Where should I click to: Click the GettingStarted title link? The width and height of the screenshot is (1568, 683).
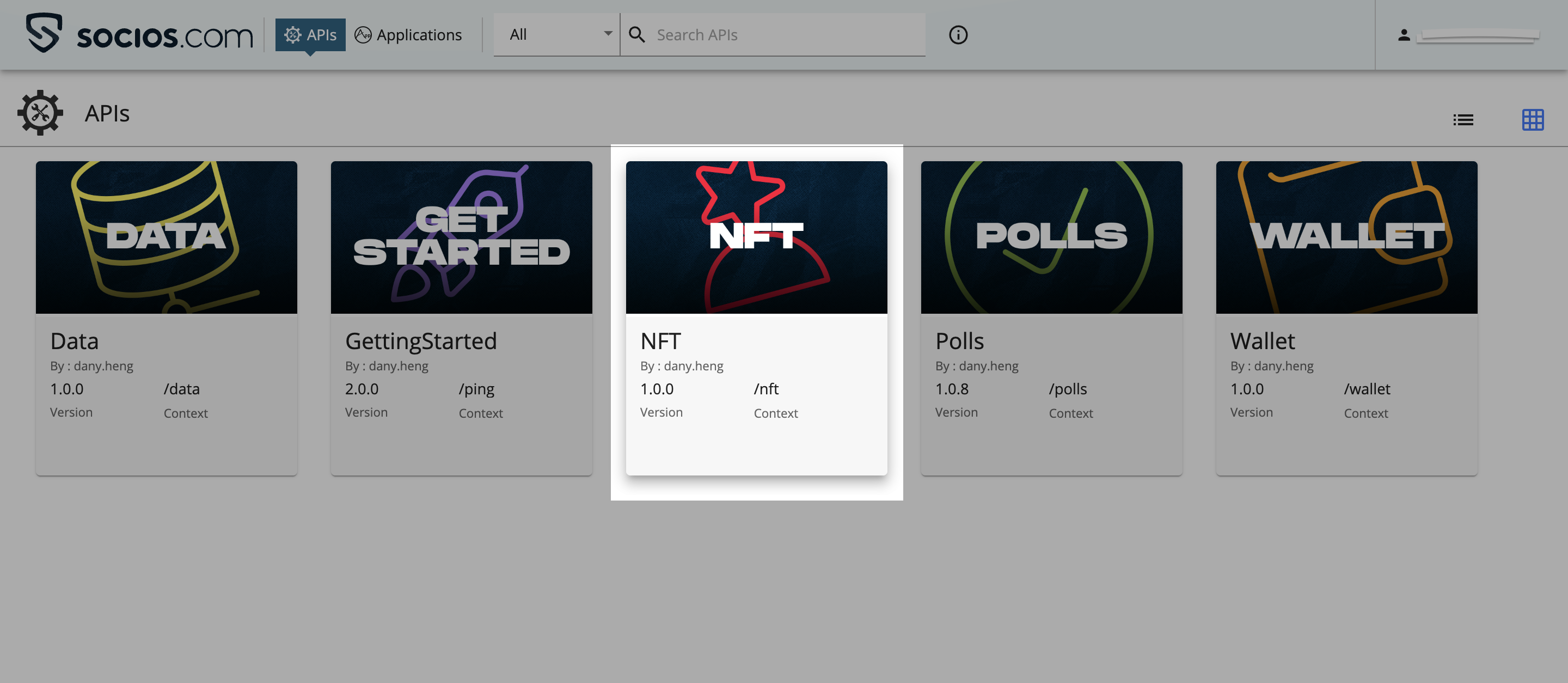[x=421, y=341]
